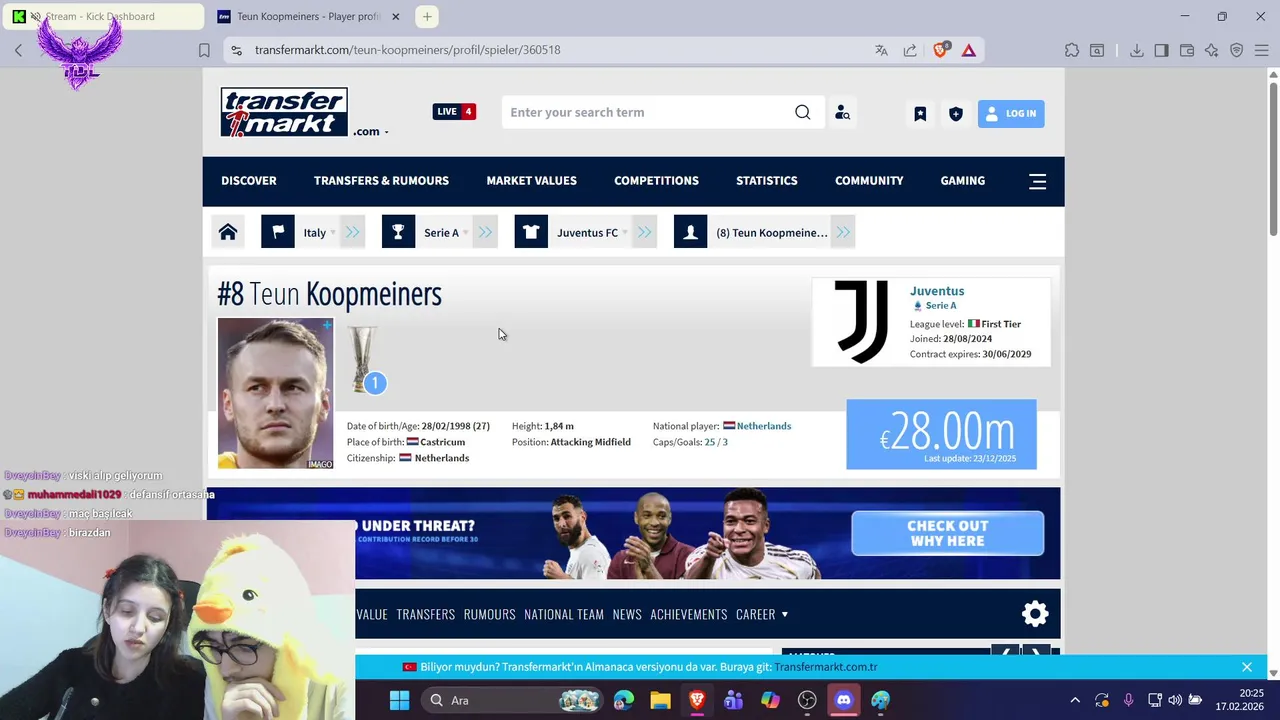The height and width of the screenshot is (720, 1280).
Task: Click the LOG IN button
Action: tap(1011, 114)
